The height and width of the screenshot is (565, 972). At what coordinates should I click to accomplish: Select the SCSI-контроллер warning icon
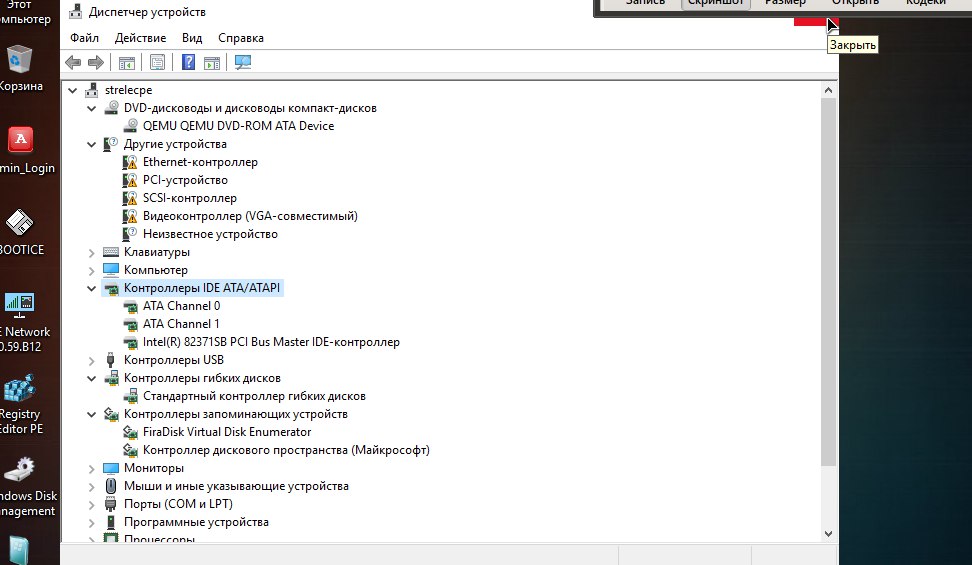tap(130, 198)
